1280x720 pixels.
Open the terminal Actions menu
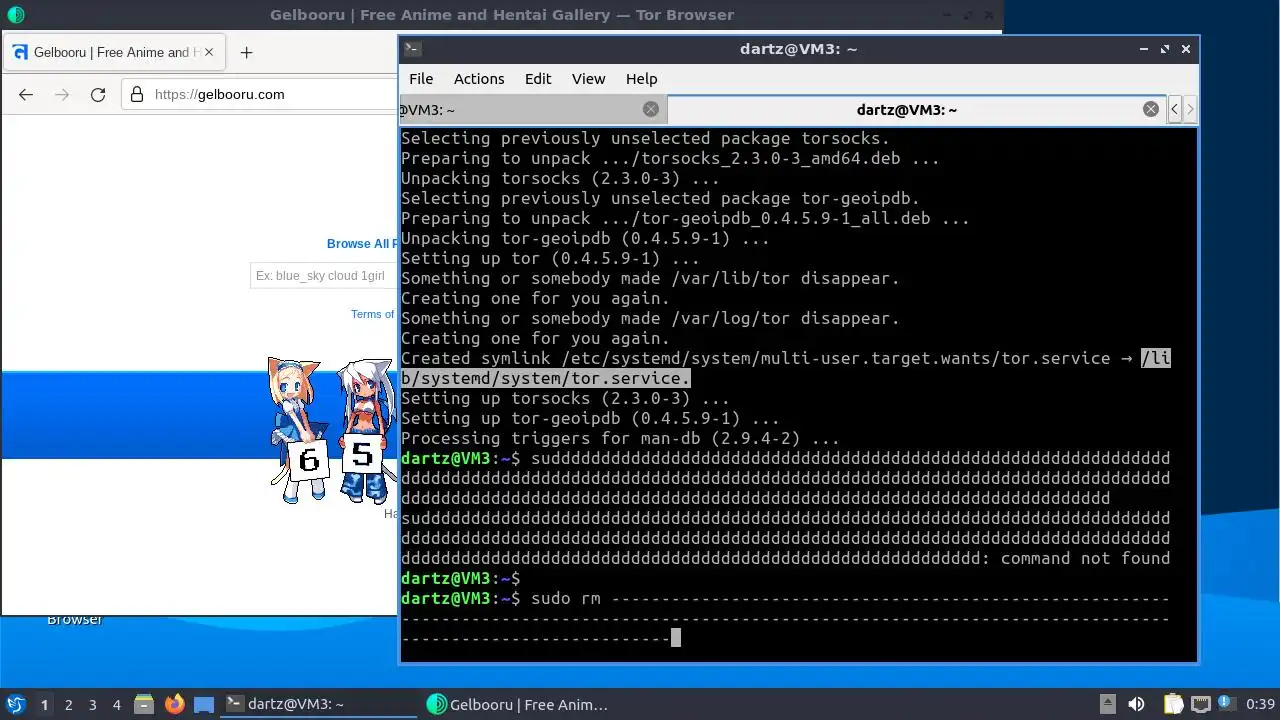click(479, 79)
